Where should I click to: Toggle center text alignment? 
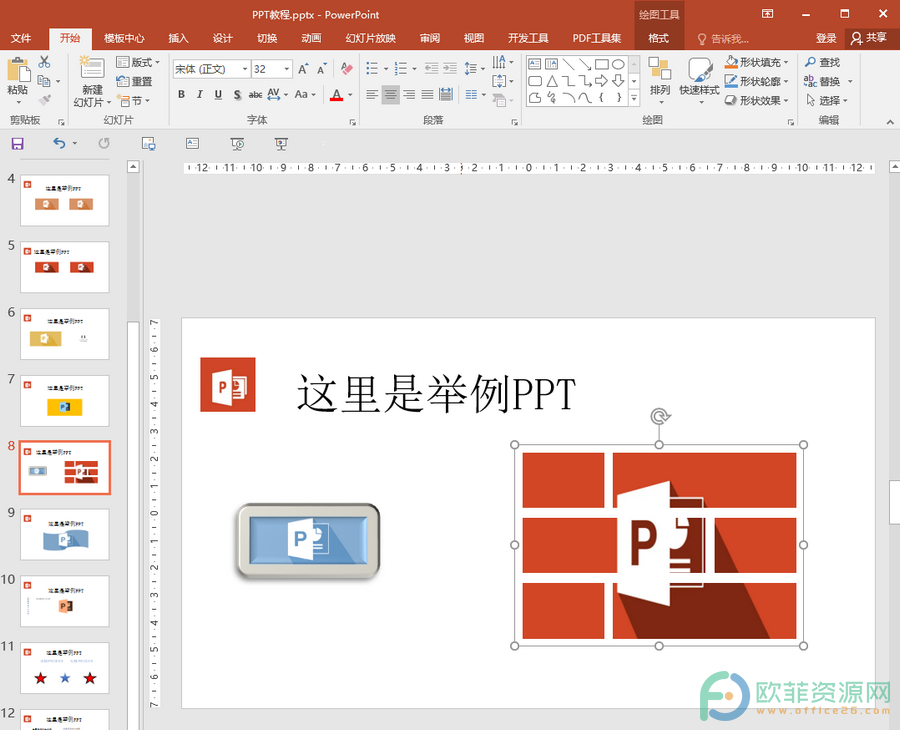click(x=390, y=95)
